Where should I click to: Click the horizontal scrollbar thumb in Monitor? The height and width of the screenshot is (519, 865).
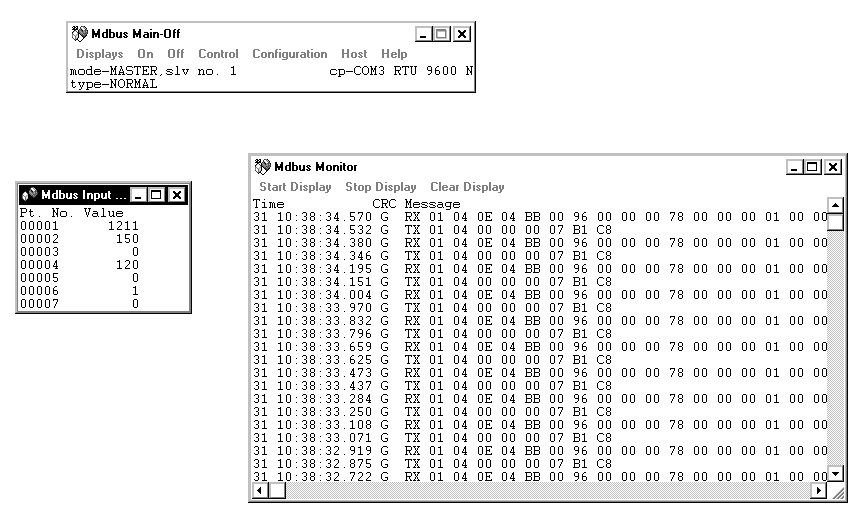click(277, 490)
